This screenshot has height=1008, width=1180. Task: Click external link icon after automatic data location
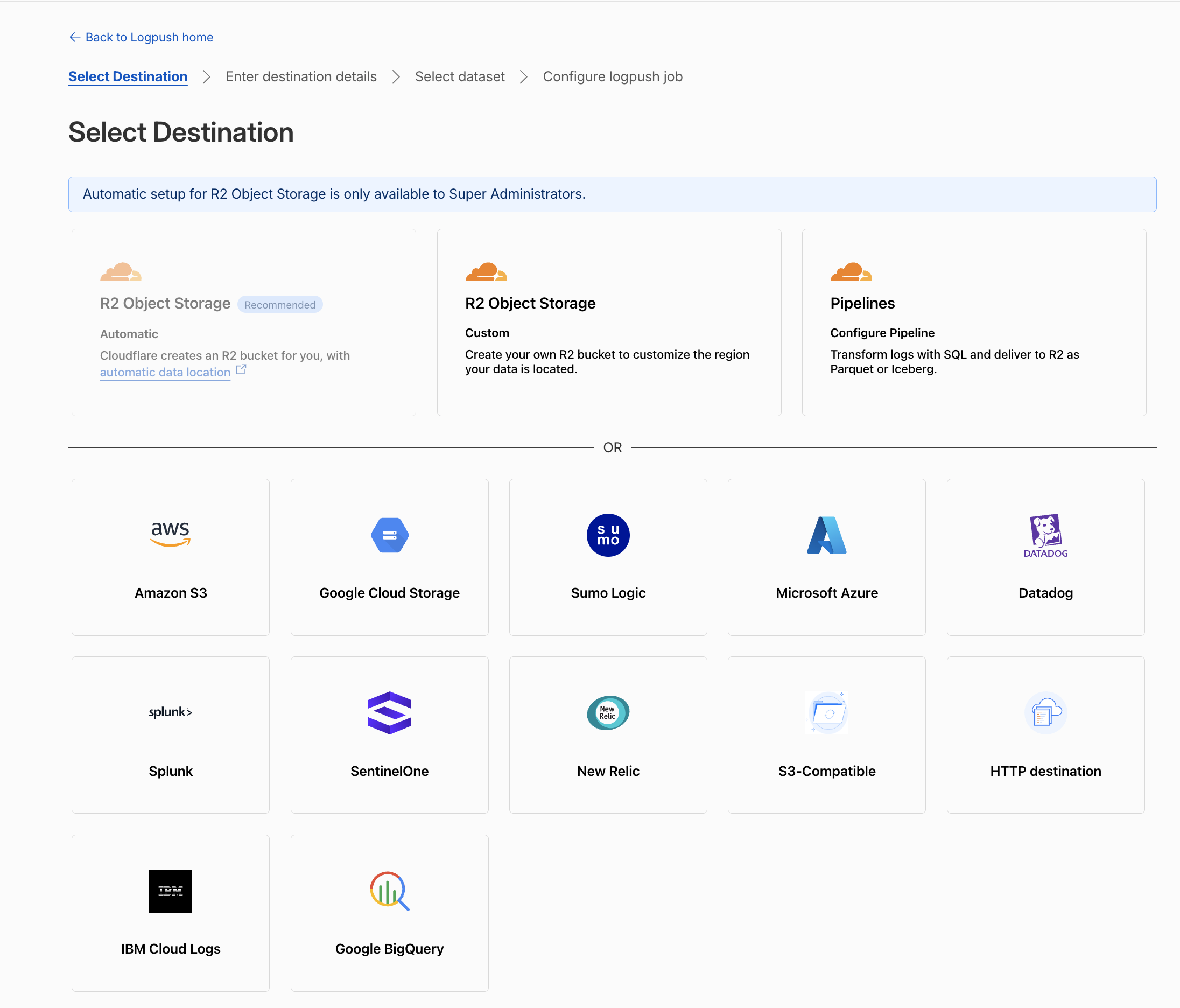[241, 370]
